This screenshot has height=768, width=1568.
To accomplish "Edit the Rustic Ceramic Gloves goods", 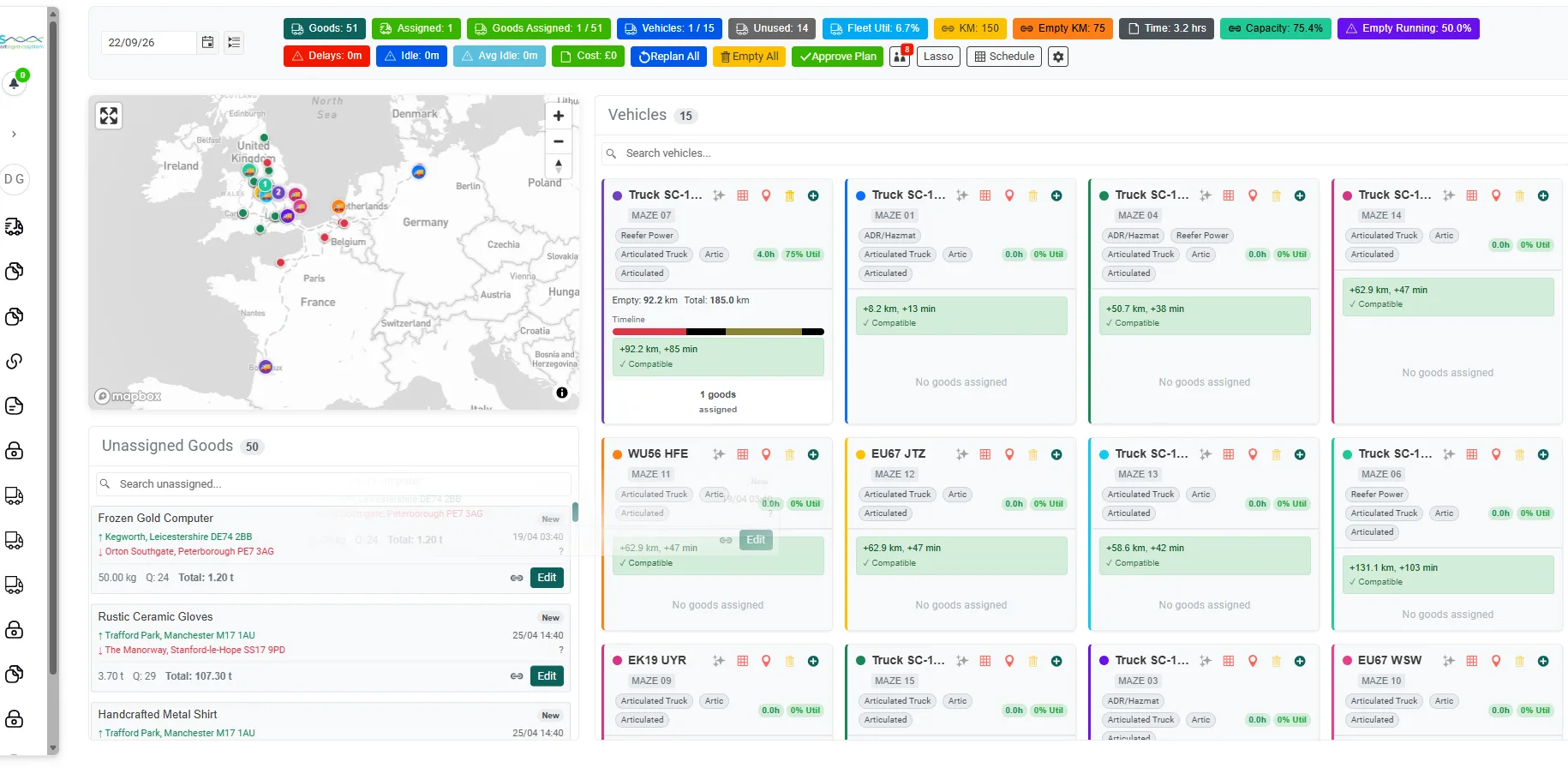I will pos(548,676).
